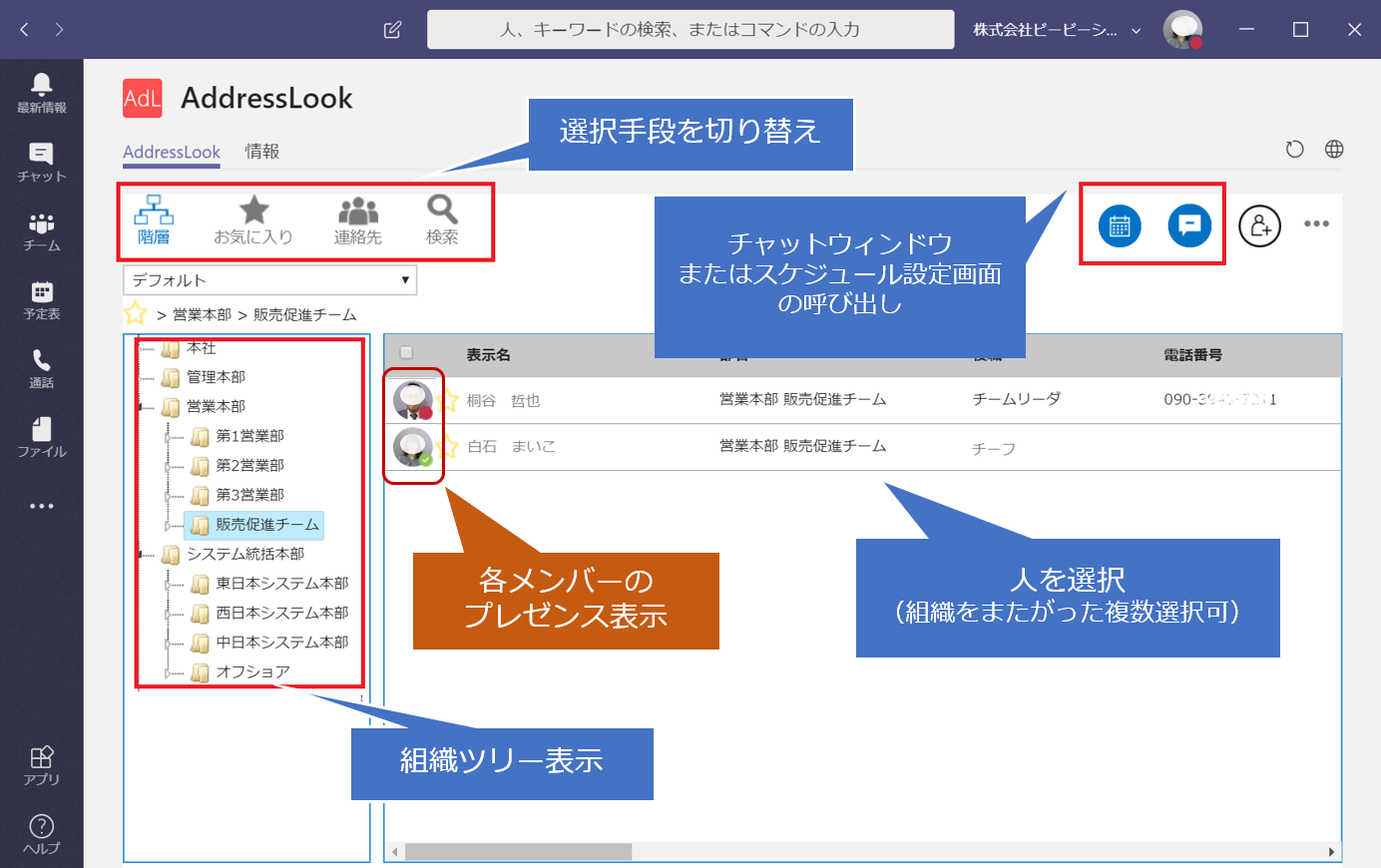
Task: Select 第2営業部 in the tree
Action: point(250,465)
